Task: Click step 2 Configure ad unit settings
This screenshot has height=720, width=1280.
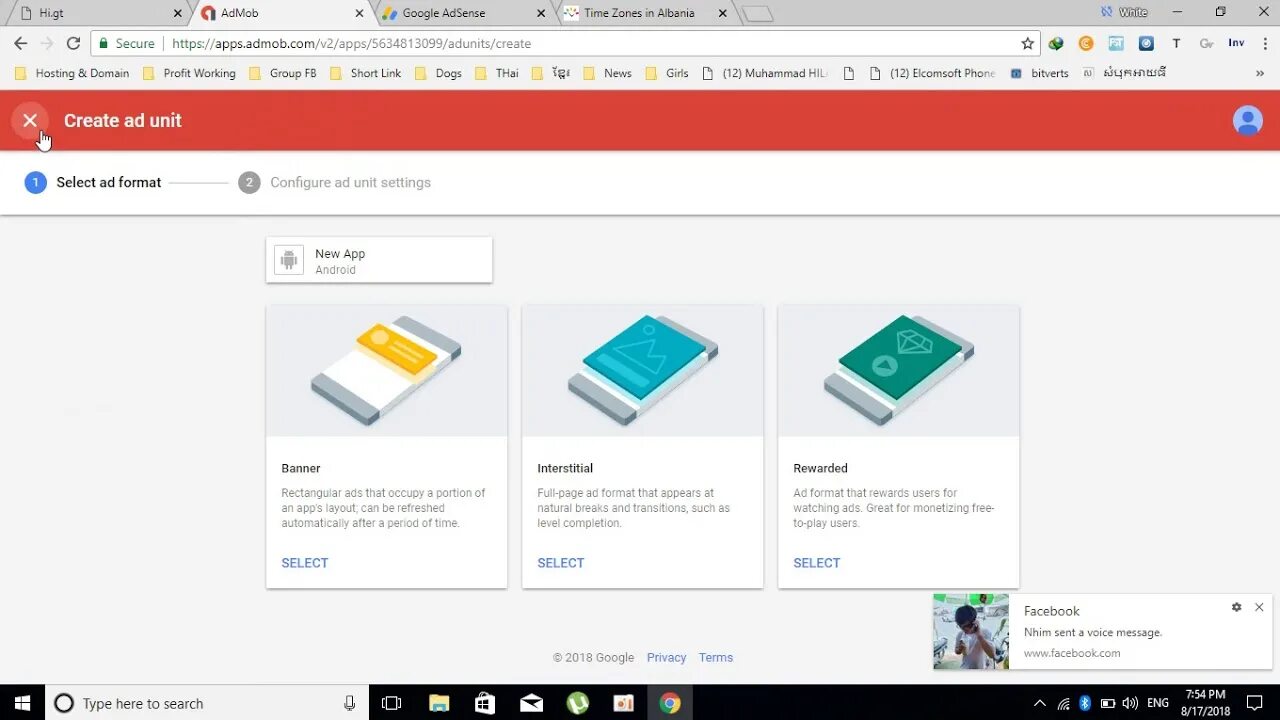Action: pyautogui.click(x=335, y=182)
